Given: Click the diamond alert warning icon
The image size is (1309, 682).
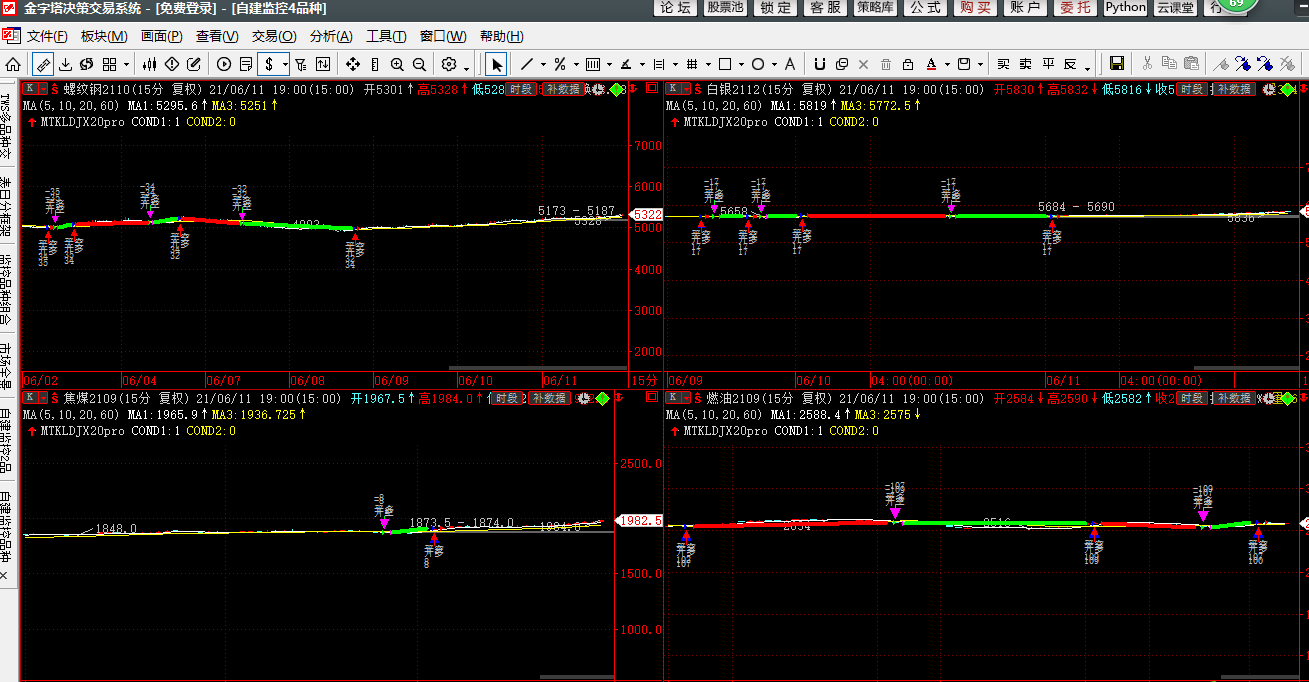Looking at the screenshot, I should tap(172, 64).
